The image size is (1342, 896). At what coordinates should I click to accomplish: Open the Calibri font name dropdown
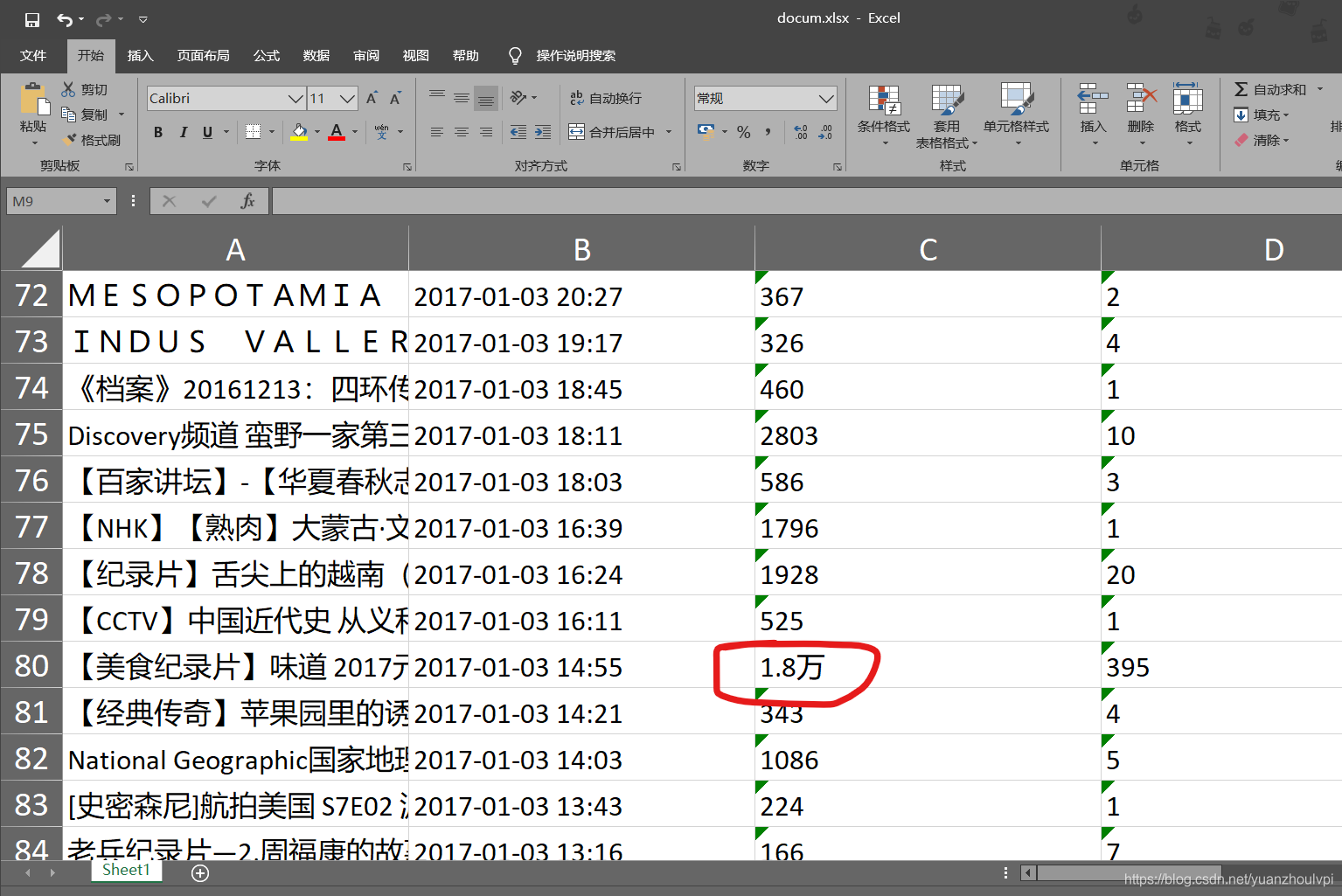coord(296,98)
